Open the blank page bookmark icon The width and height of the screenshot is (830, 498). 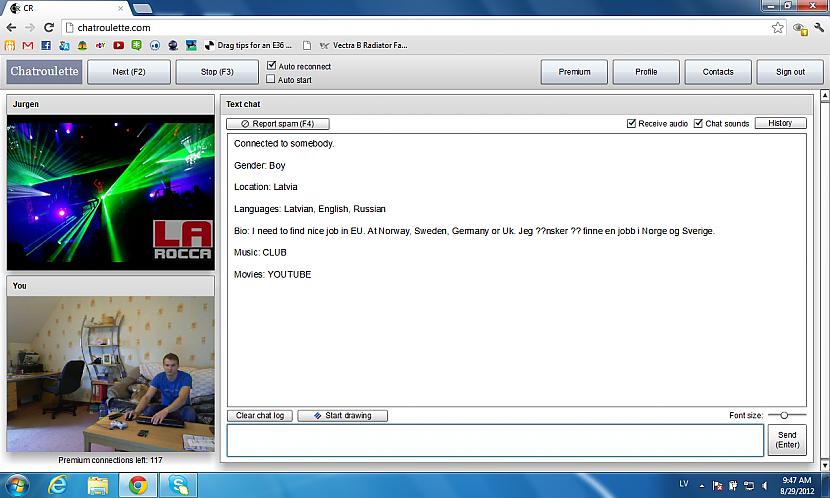pyautogui.click(x=306, y=46)
